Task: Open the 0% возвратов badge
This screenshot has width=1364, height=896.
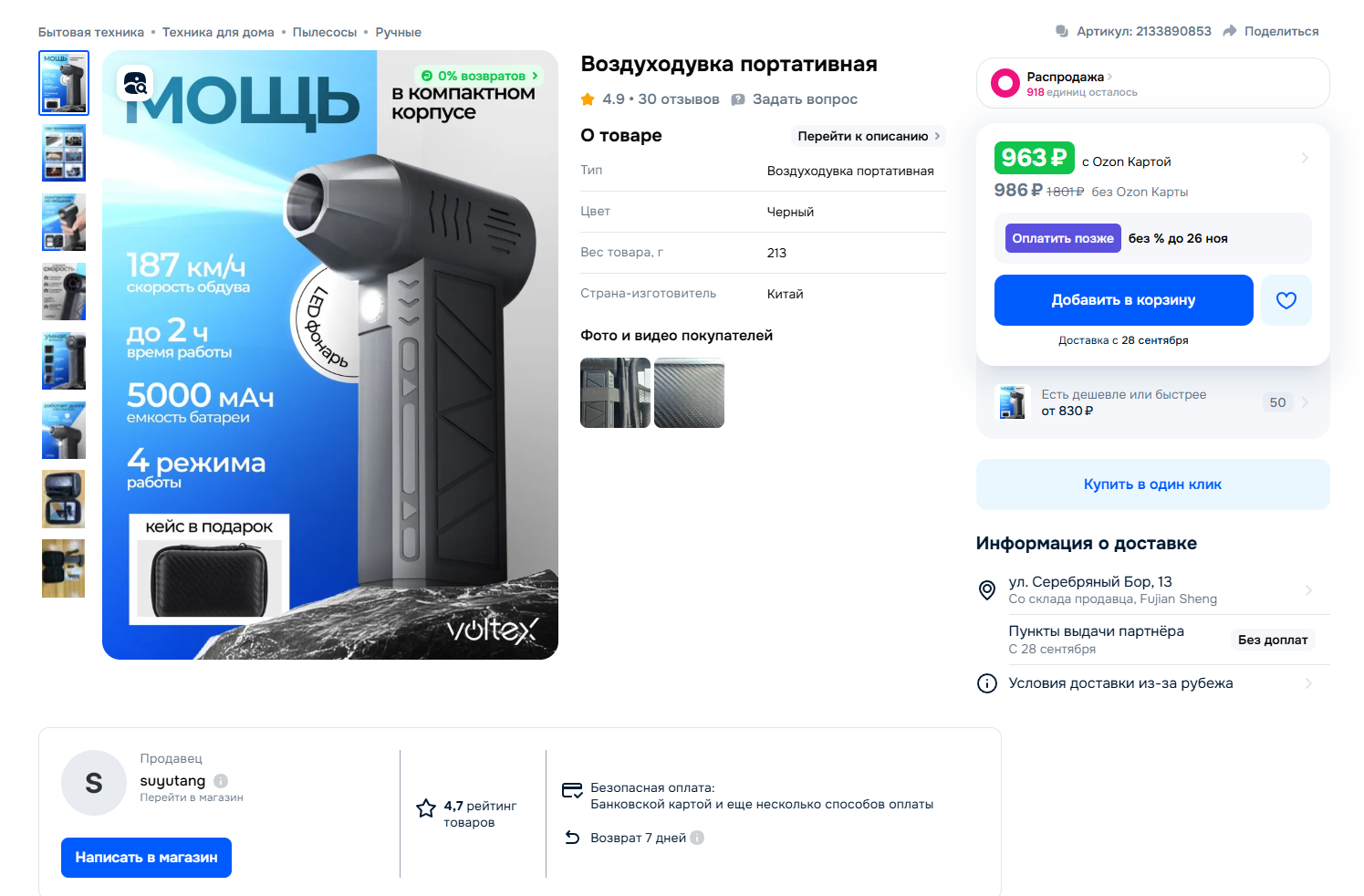Action: coord(480,76)
